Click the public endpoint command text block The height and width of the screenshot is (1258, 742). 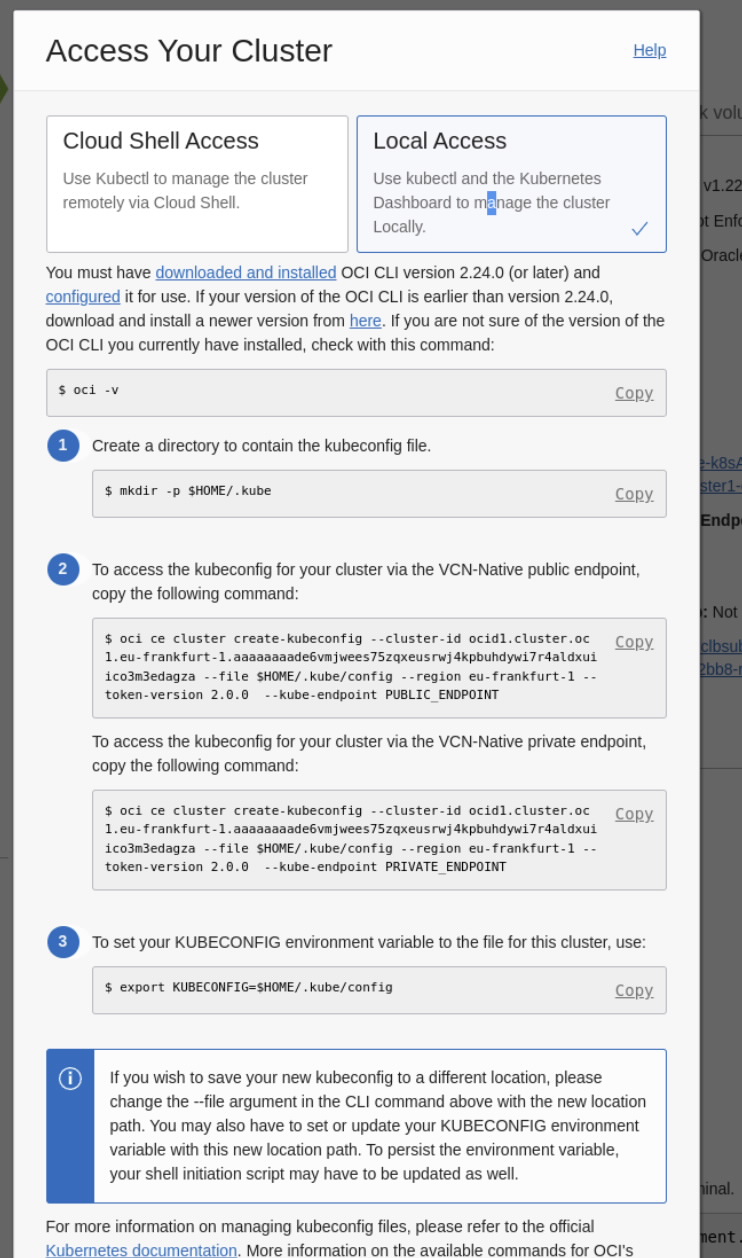point(350,667)
